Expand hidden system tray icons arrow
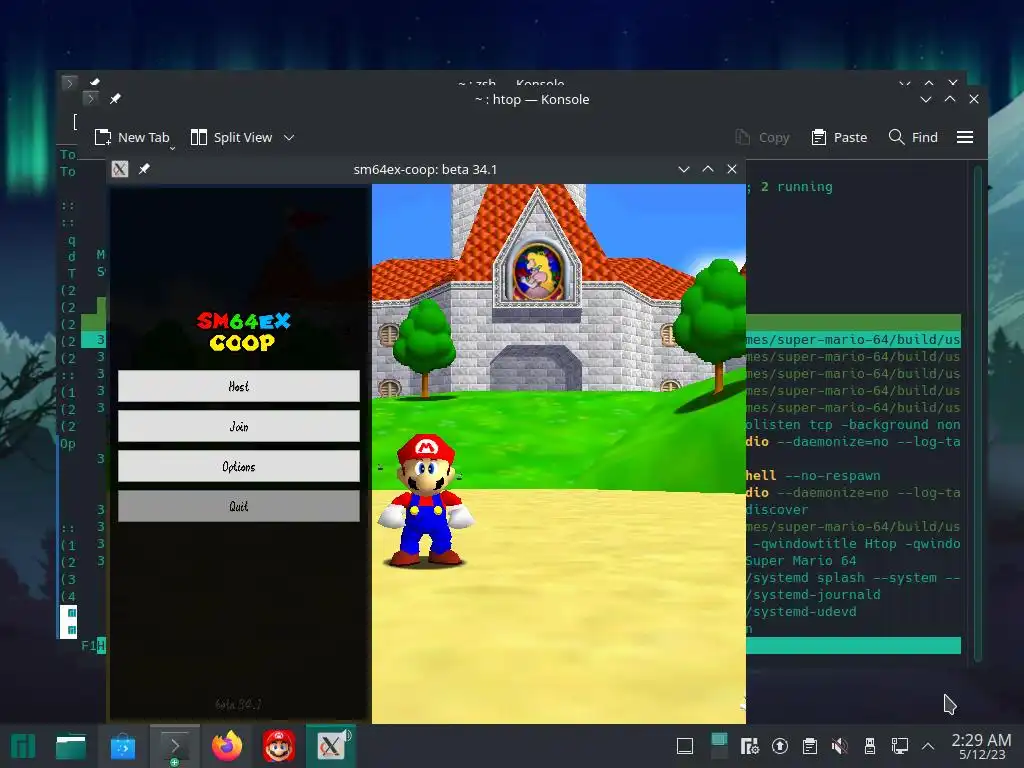Screen dimensions: 1024x768 point(928,746)
